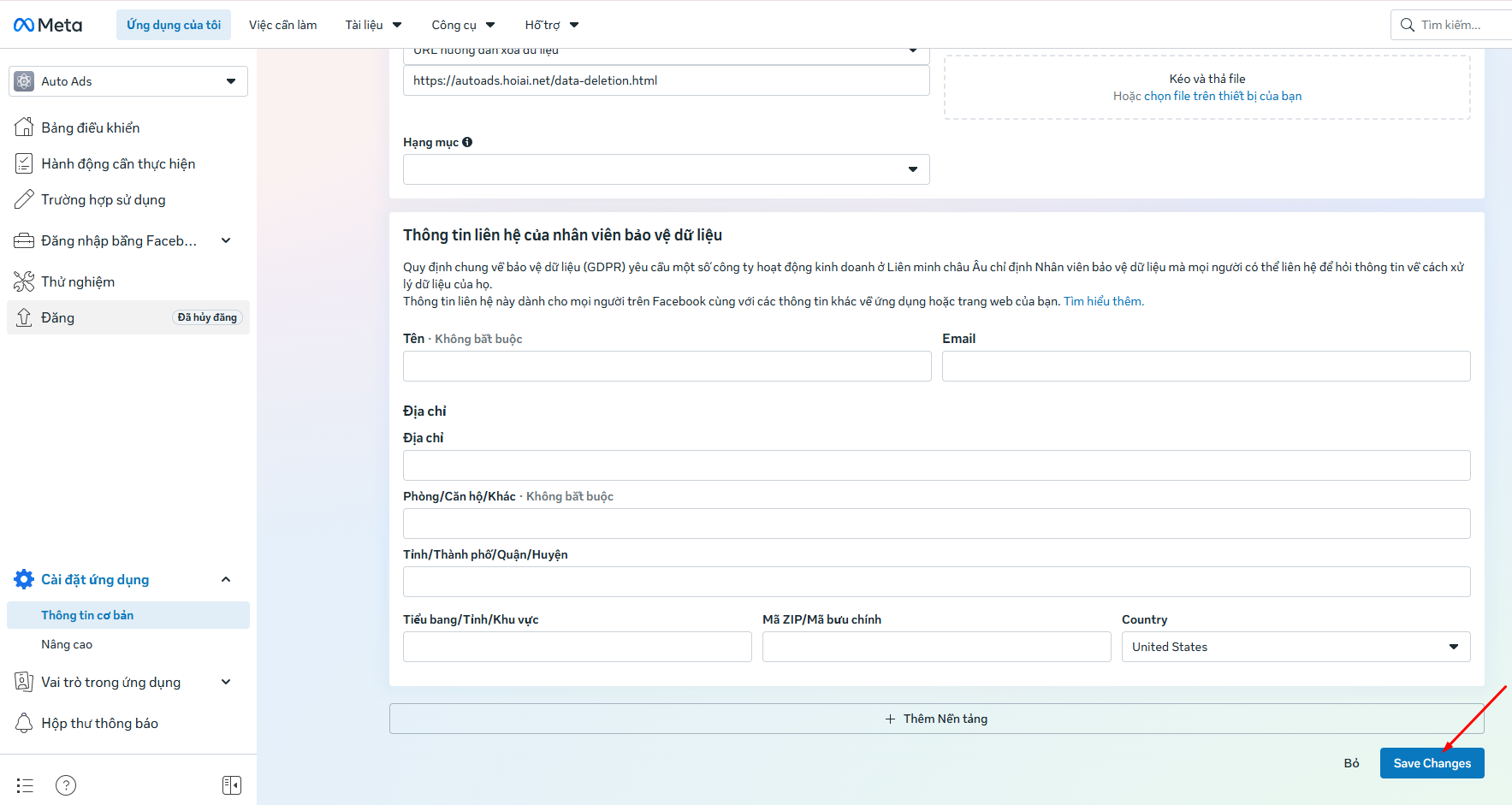The image size is (1512, 805).
Task: Click the Thử nghiệm test icon
Action: 24,281
